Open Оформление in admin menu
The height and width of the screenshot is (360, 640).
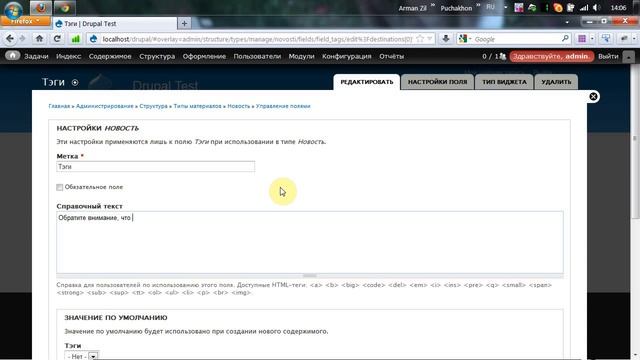click(x=204, y=56)
